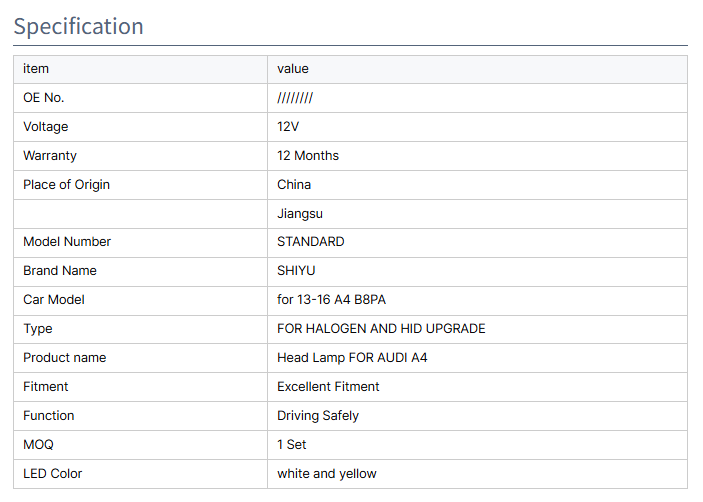Click the Jiangsu value cell
The image size is (703, 502).
300,214
